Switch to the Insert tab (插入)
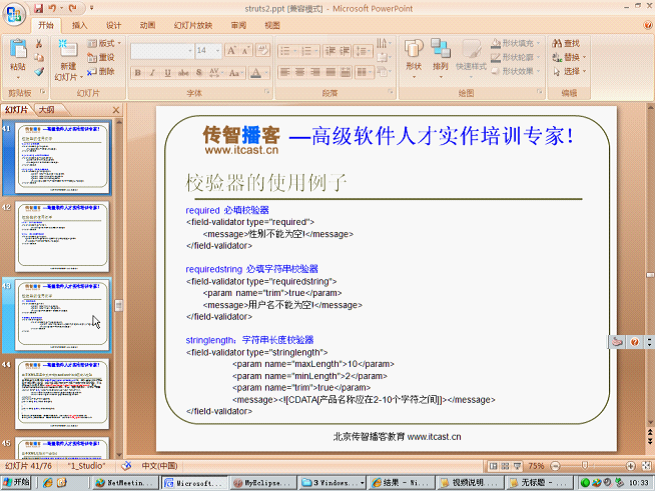The width and height of the screenshot is (655, 491). [79, 25]
